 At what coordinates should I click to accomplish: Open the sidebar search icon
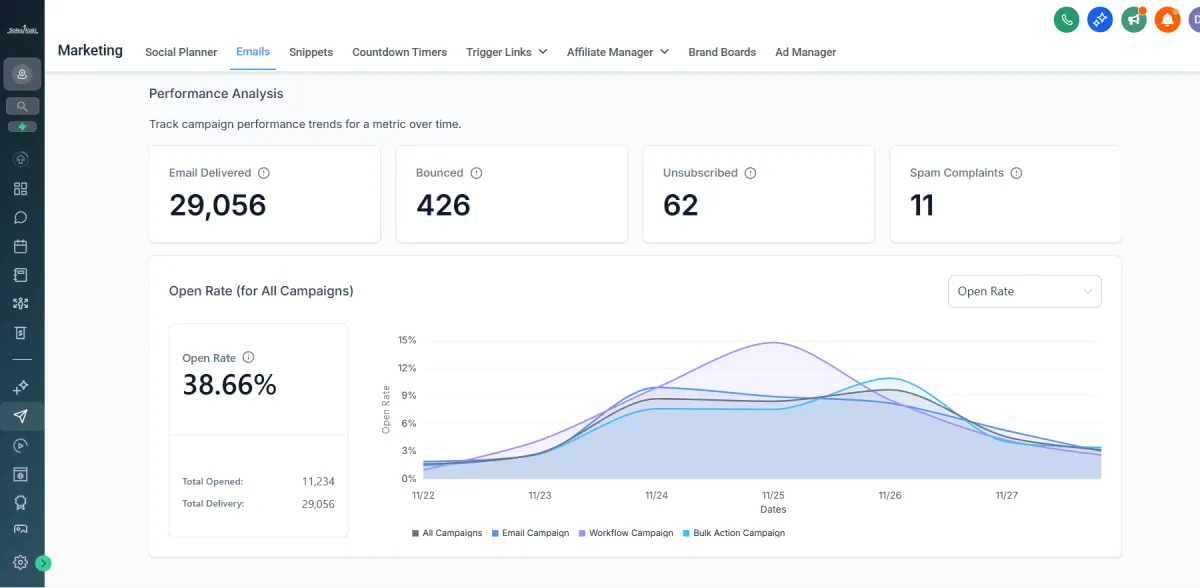[x=22, y=105]
